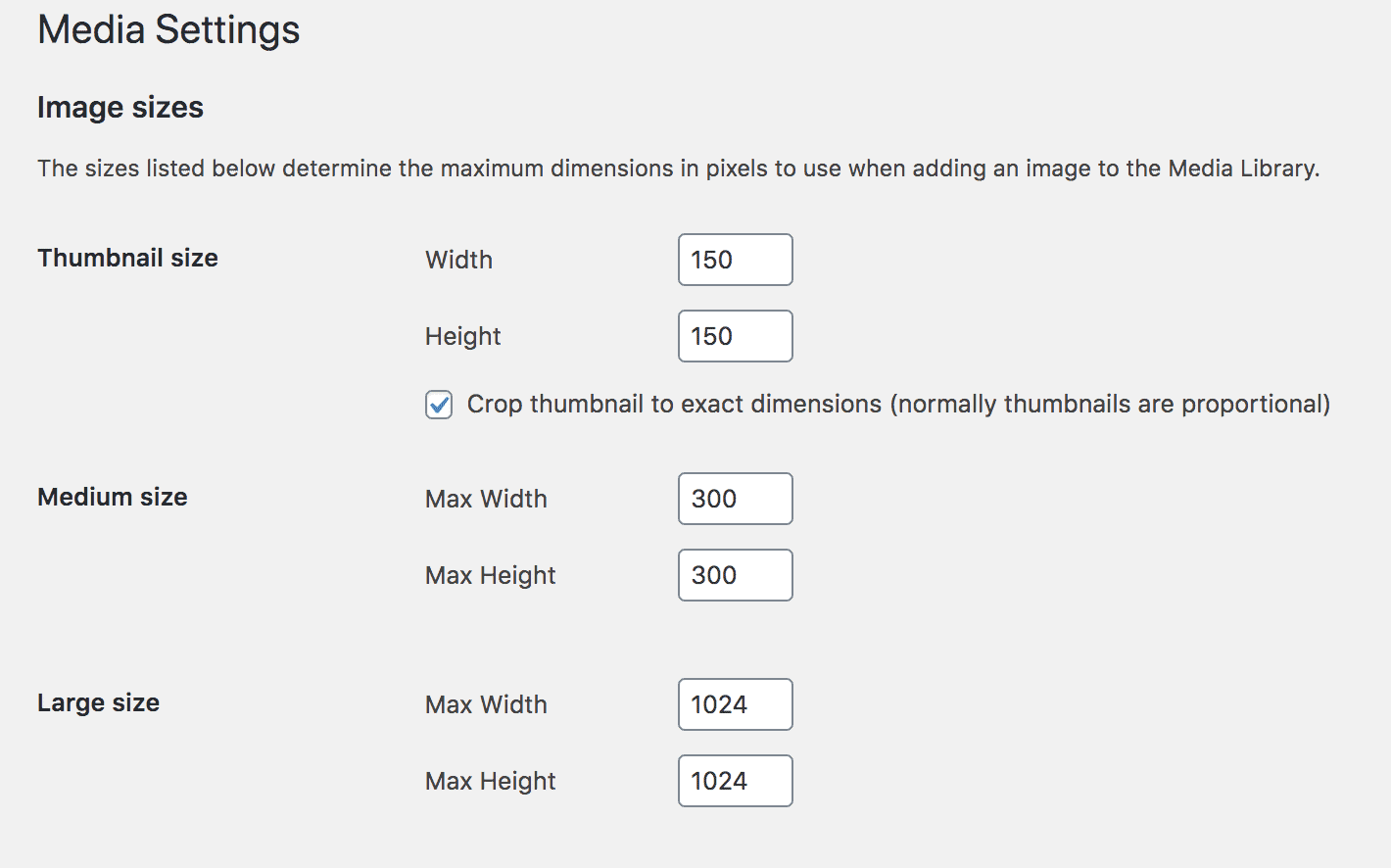
Task: Click the Crop thumbnail to exact dimensions label text
Action: (897, 405)
